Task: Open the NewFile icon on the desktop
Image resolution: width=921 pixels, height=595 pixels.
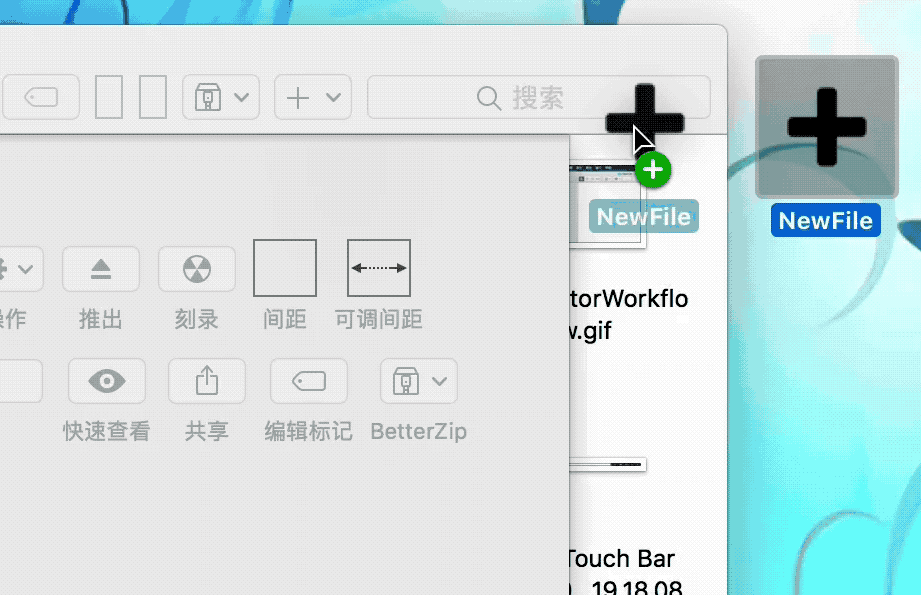Action: [x=826, y=127]
